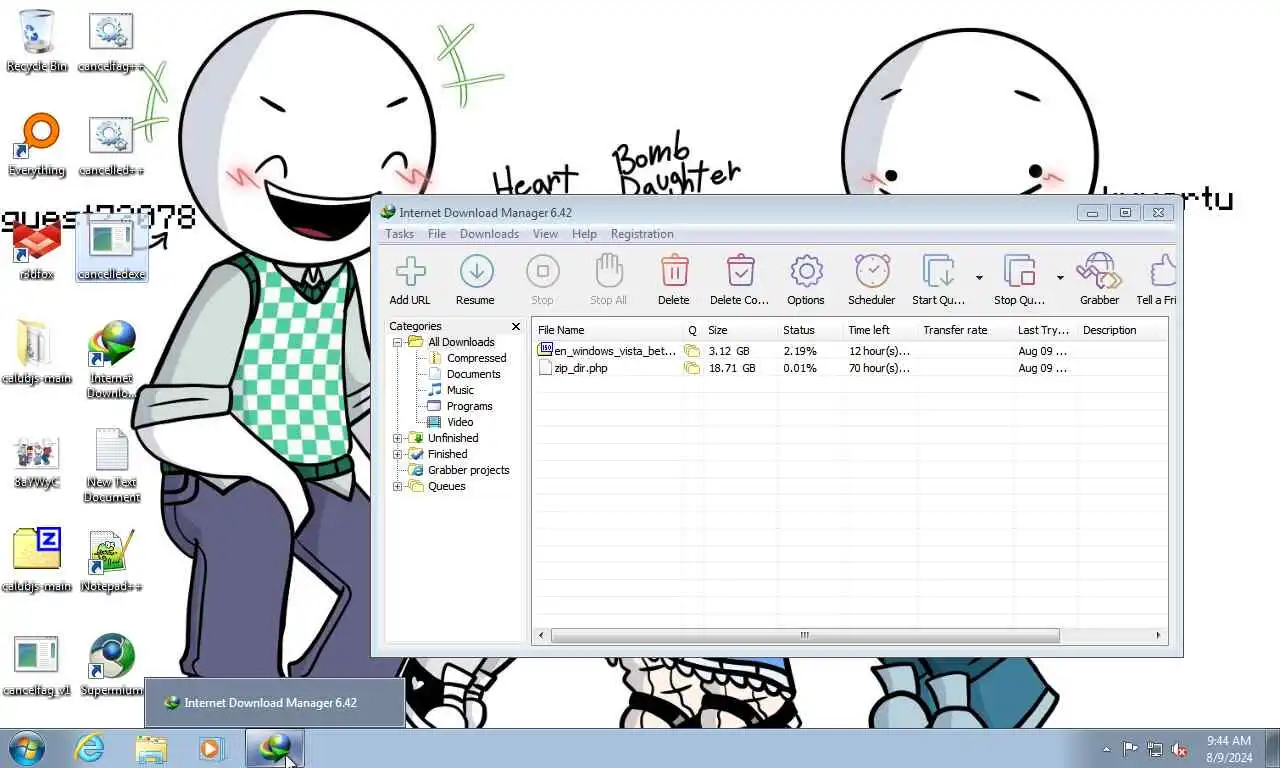Click the Delete Completed toolbar icon
Screen dimensions: 1280x768
(x=740, y=280)
